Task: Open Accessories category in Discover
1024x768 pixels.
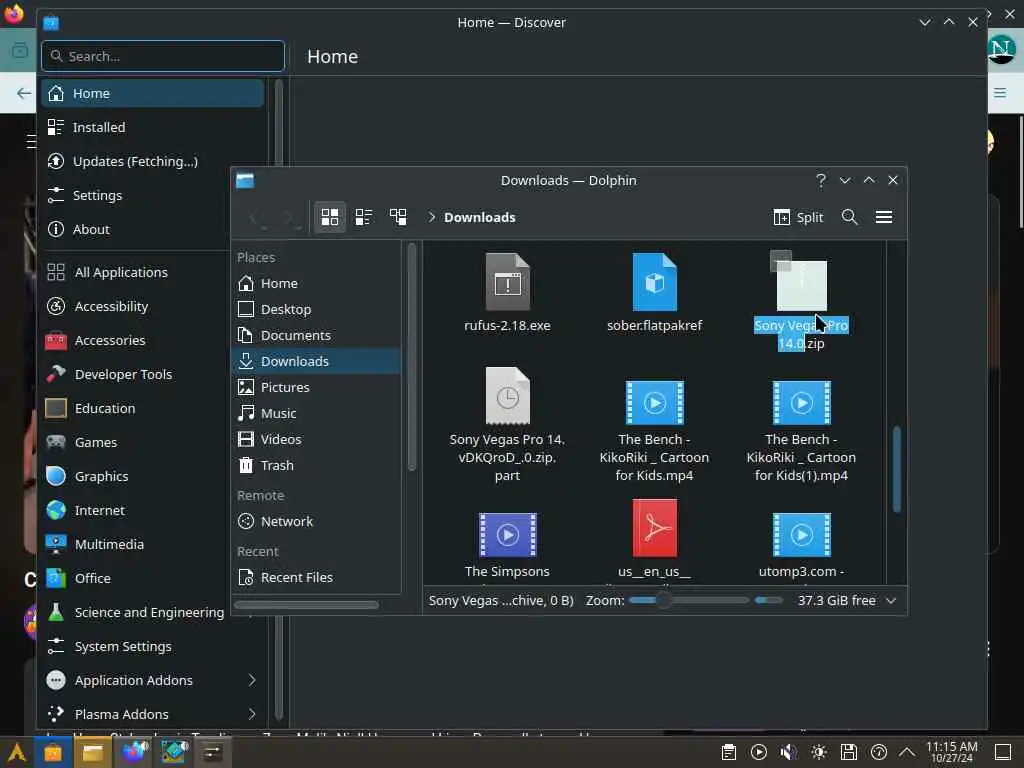Action: (136, 340)
